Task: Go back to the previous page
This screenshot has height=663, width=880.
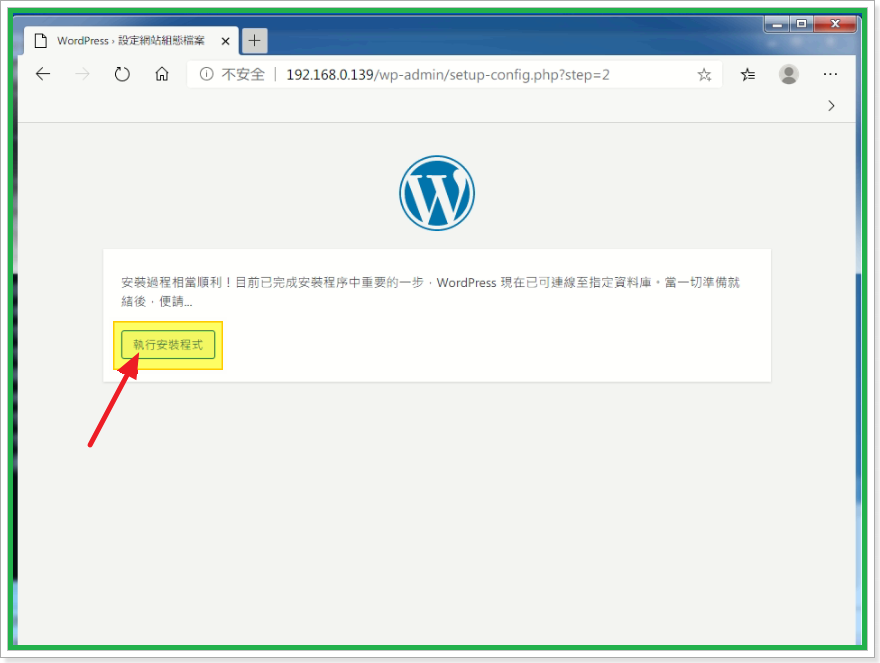Action: (43, 74)
